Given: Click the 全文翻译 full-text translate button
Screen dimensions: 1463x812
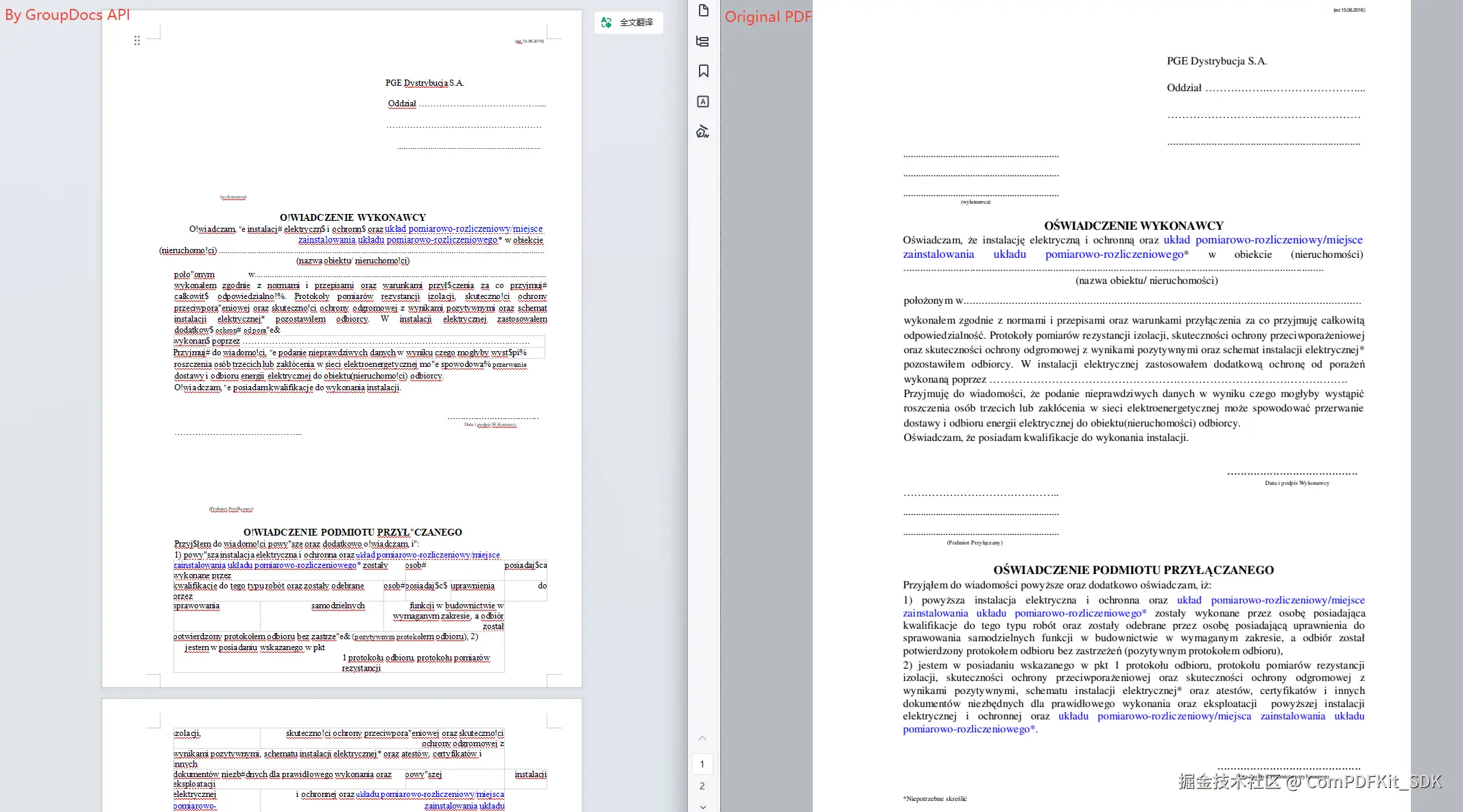Looking at the screenshot, I should click(x=628, y=23).
